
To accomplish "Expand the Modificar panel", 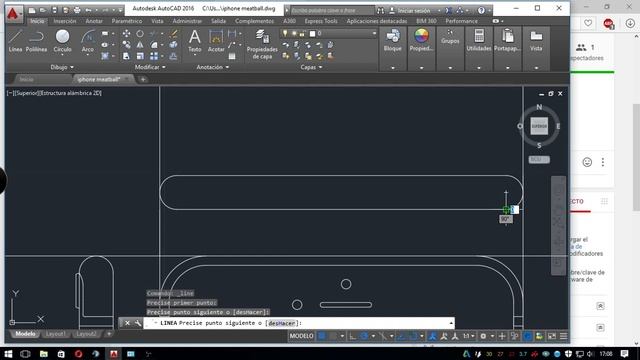I will [x=150, y=67].
